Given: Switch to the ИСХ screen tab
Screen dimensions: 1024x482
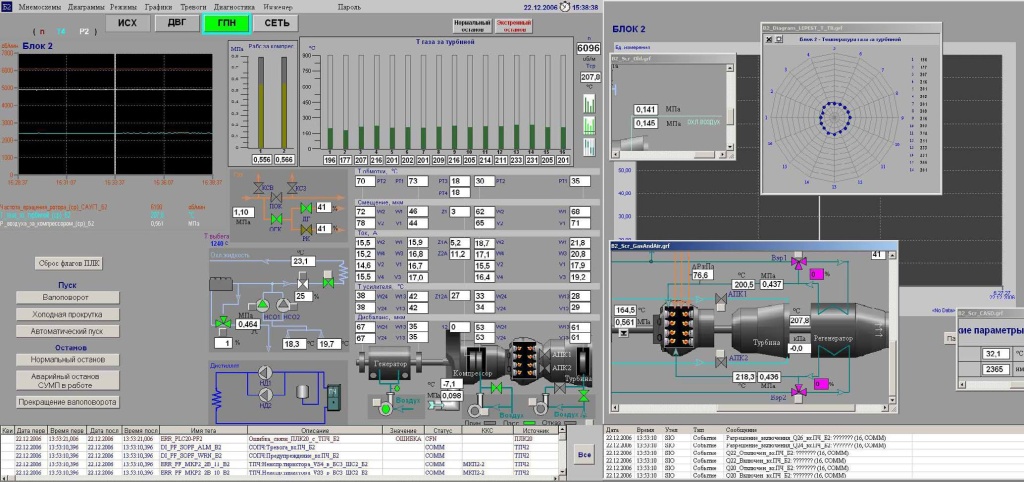Looking at the screenshot, I should (128, 23).
